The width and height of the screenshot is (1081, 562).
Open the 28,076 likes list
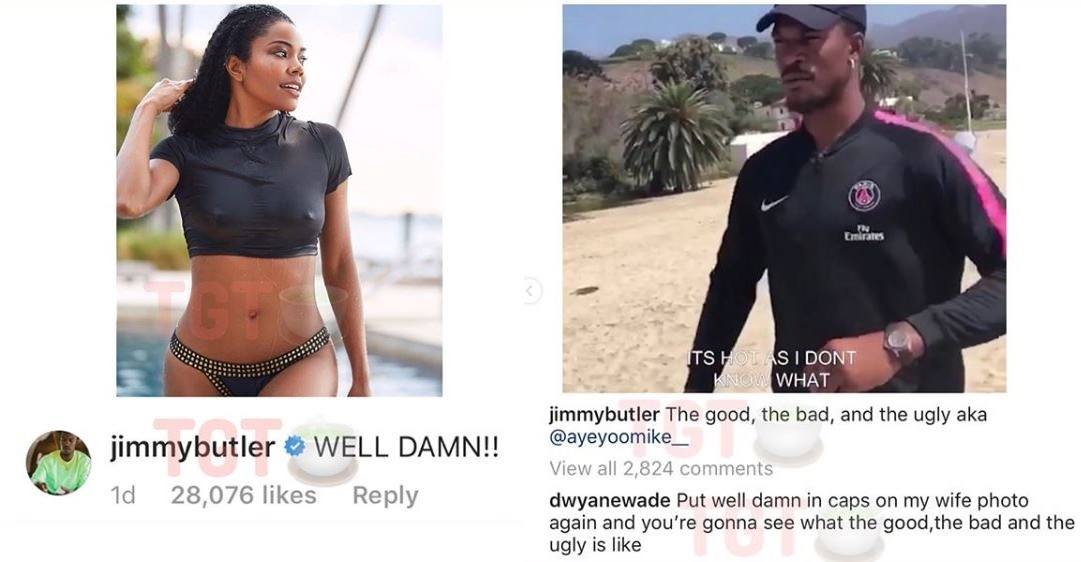pyautogui.click(x=243, y=495)
